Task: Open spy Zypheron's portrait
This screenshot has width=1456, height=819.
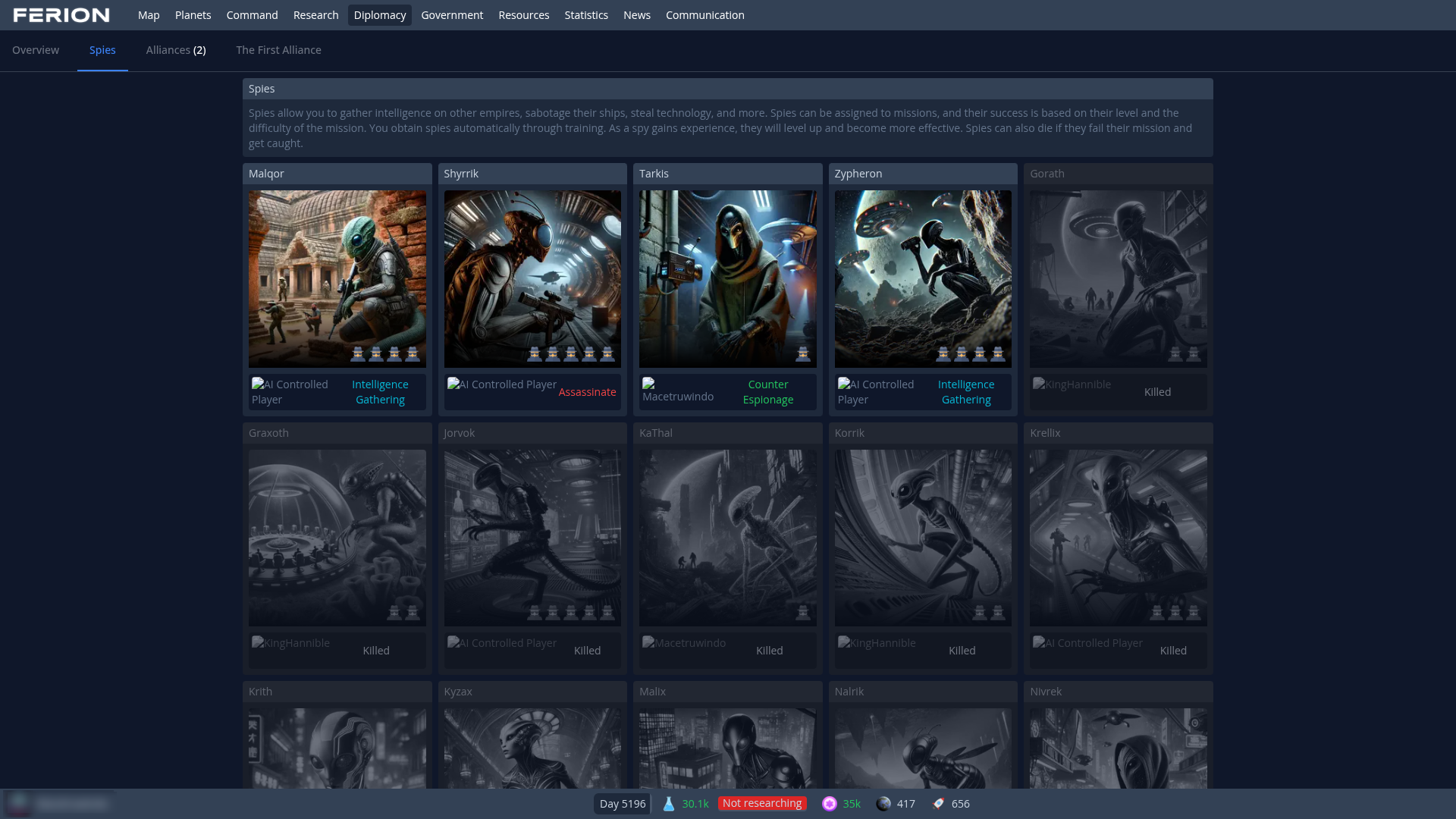Action: coord(923,279)
